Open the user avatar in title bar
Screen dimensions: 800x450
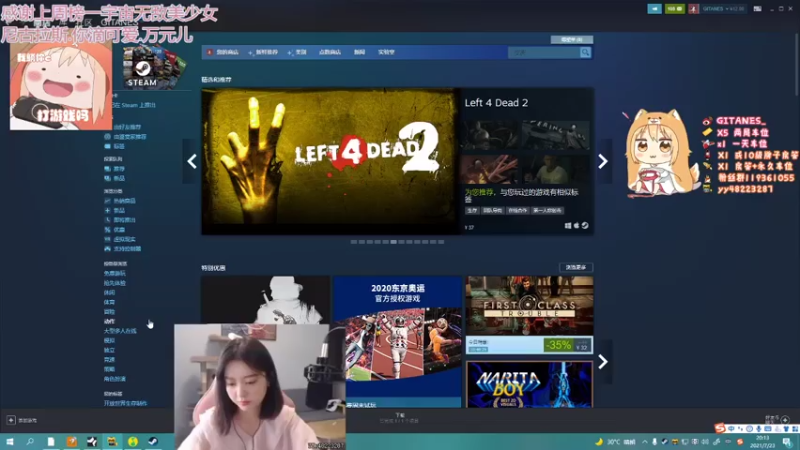point(693,9)
